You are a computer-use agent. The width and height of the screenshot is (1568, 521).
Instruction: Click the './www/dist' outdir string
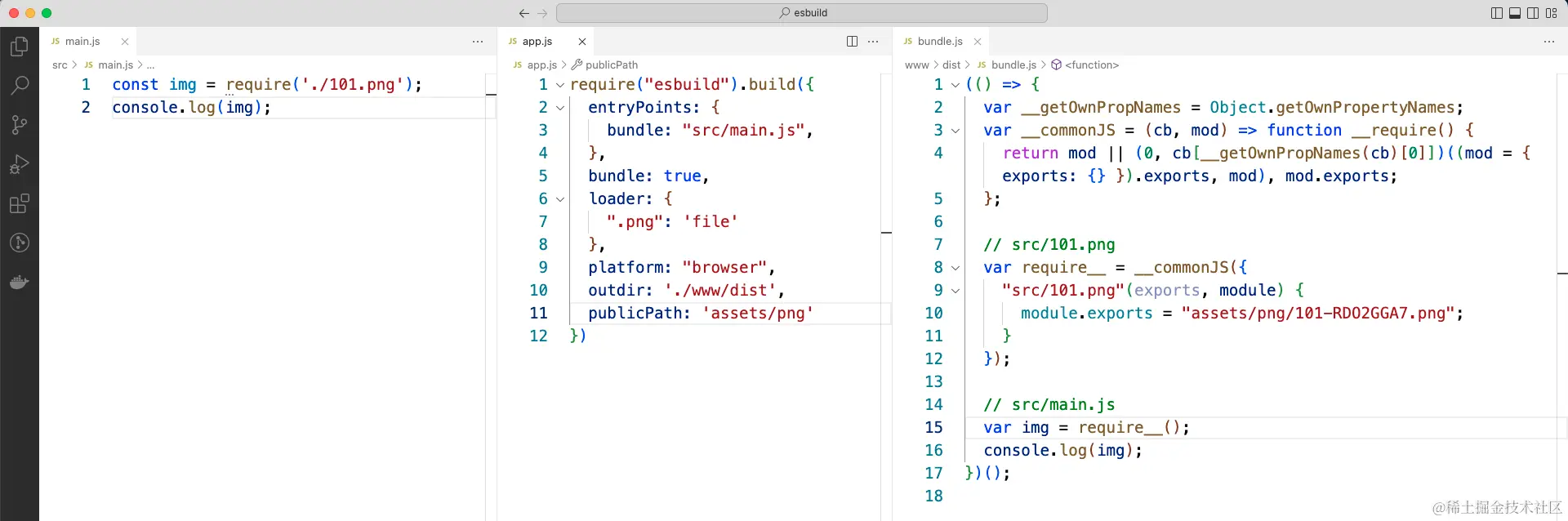[720, 290]
